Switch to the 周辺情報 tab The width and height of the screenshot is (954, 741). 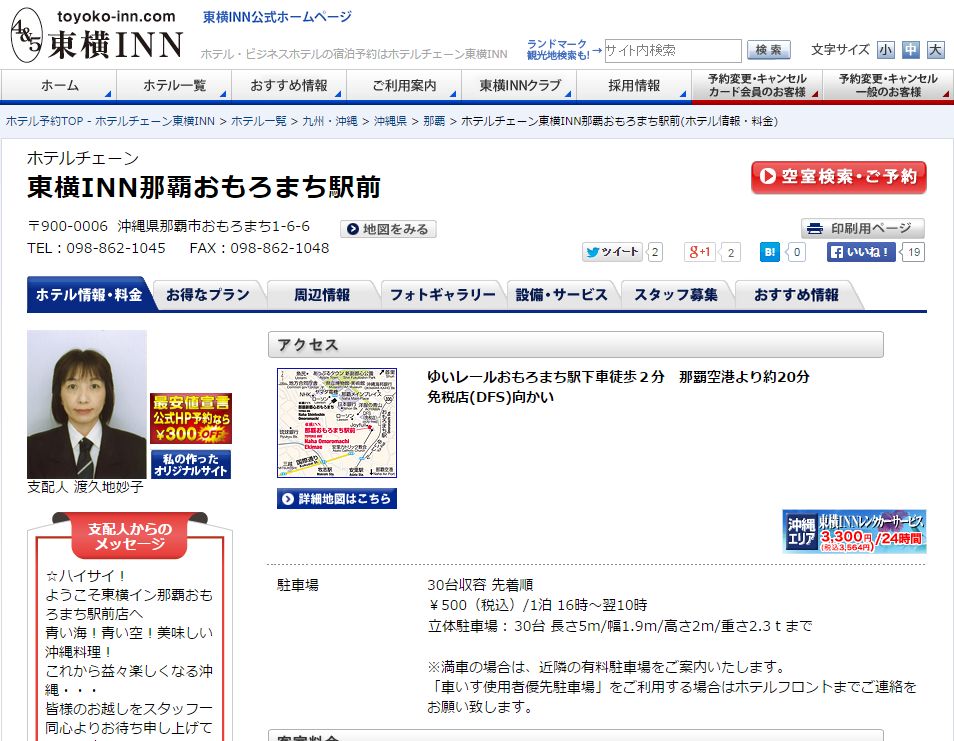[x=322, y=295]
